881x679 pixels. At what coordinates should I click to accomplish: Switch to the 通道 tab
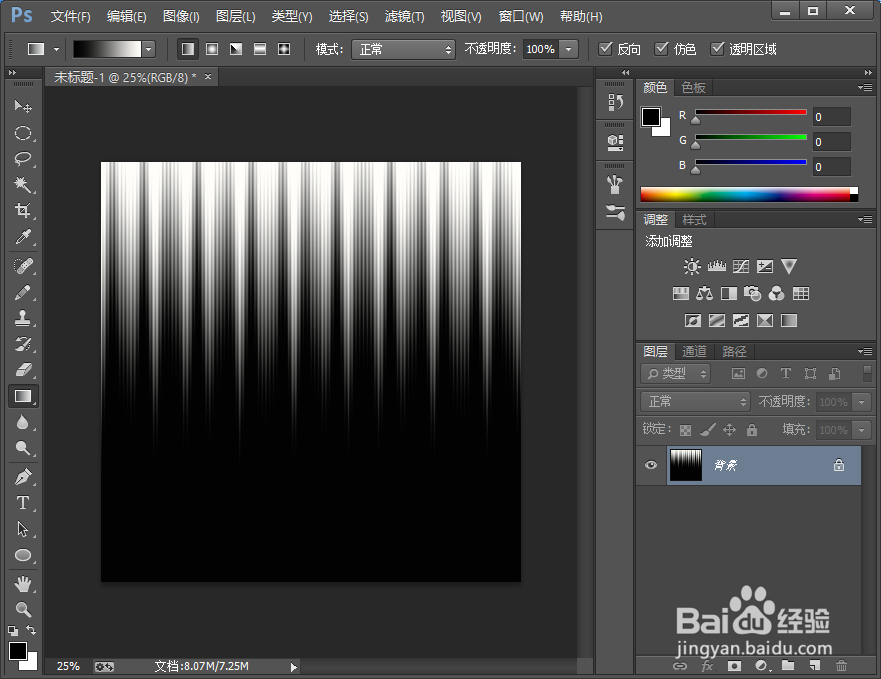tap(694, 351)
